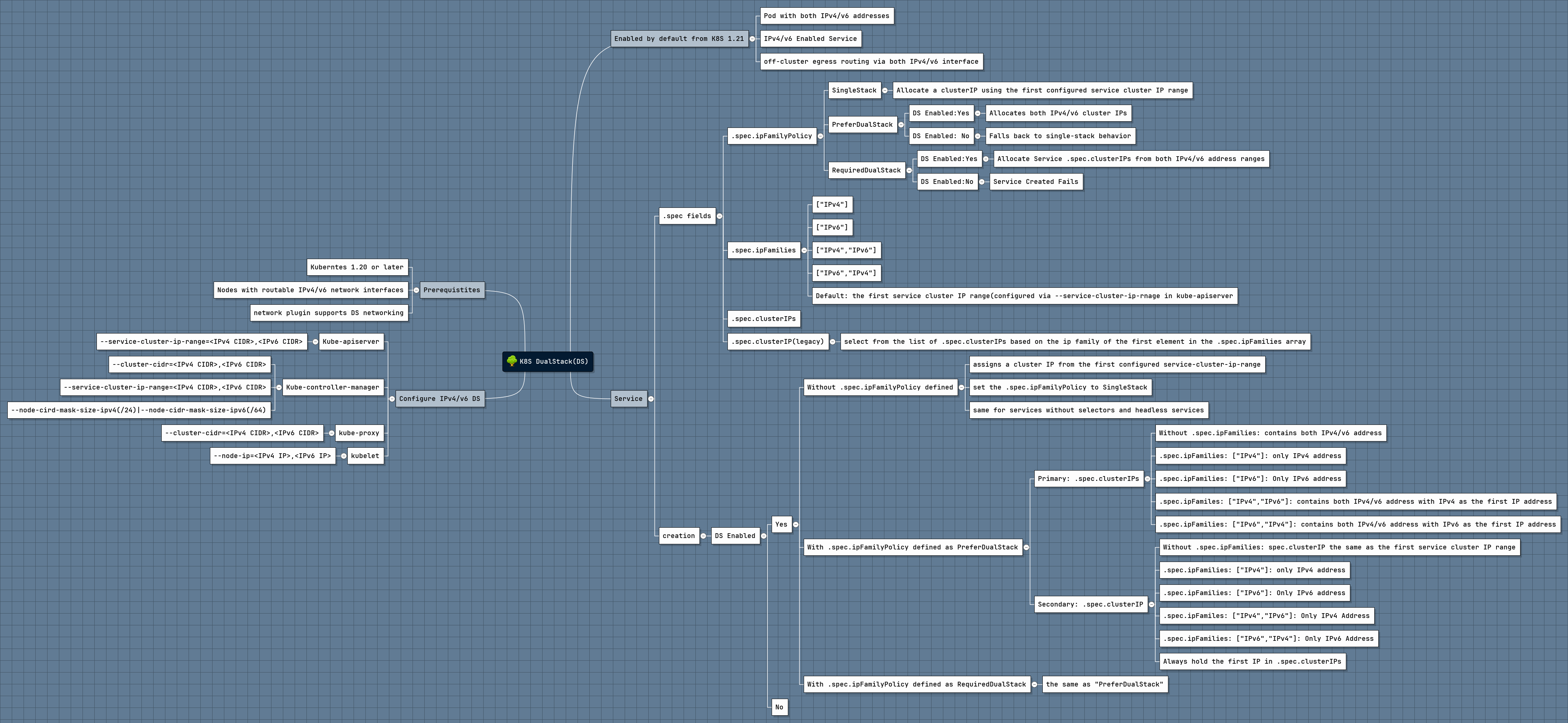Collapse the Kube-apiserver node toggle
1568x723 pixels.
click(x=315, y=342)
